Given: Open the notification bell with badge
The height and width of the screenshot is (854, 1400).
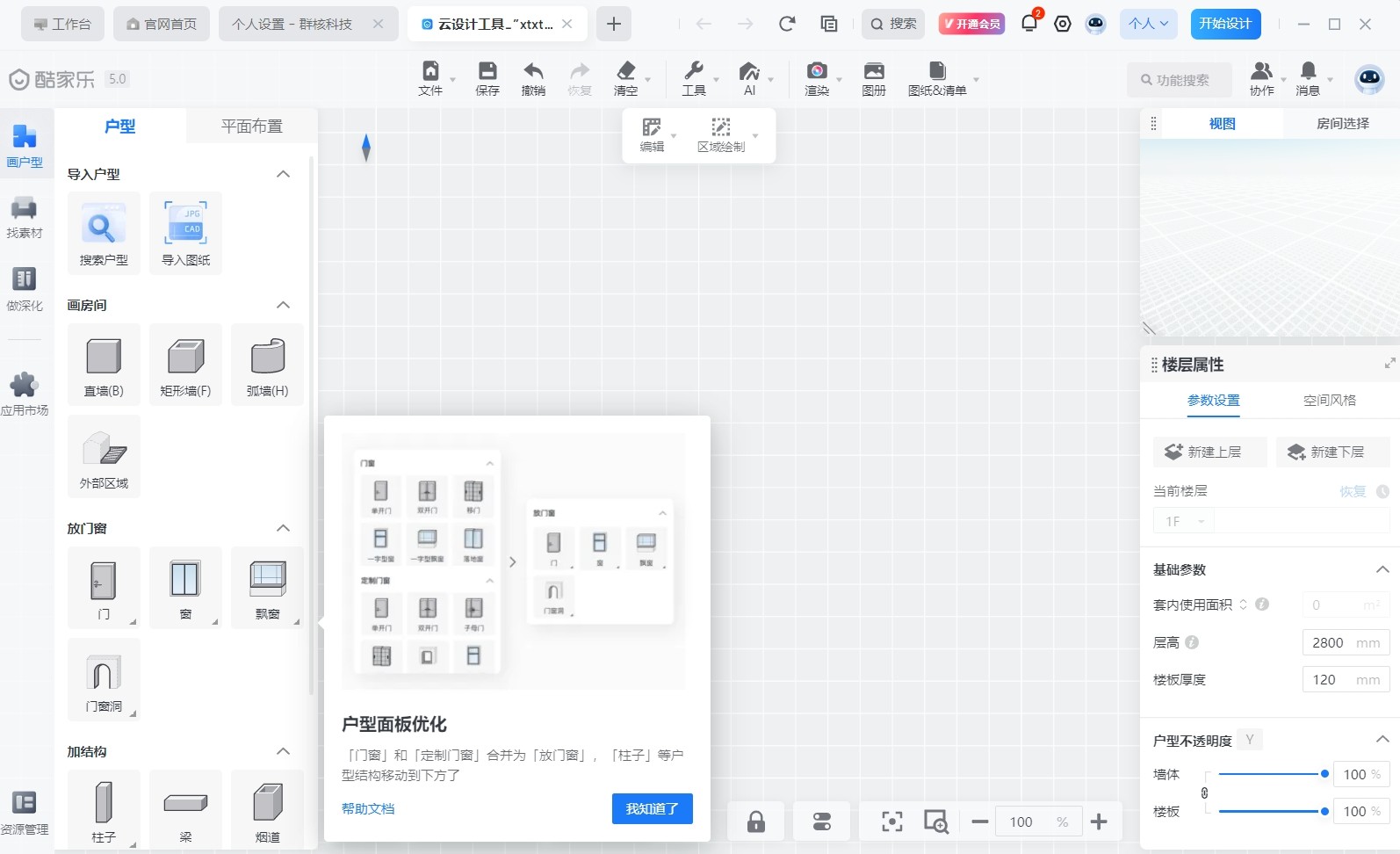Looking at the screenshot, I should coord(1029,24).
